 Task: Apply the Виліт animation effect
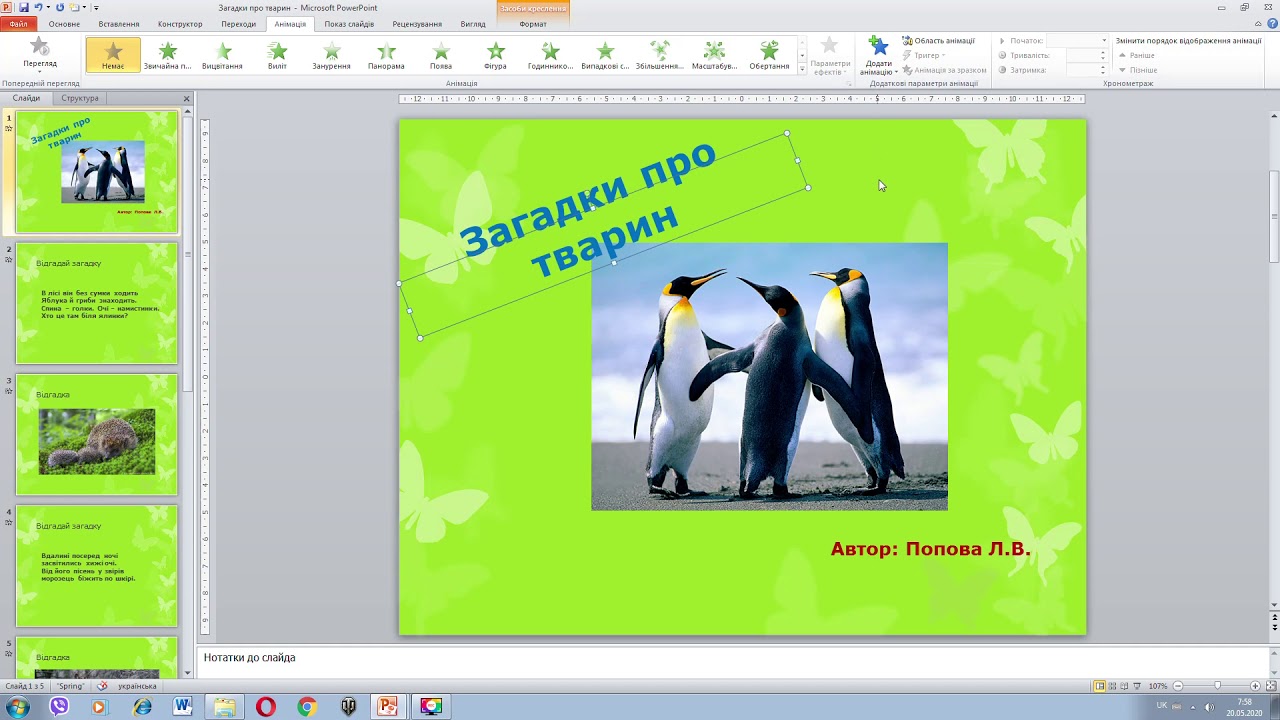[277, 55]
